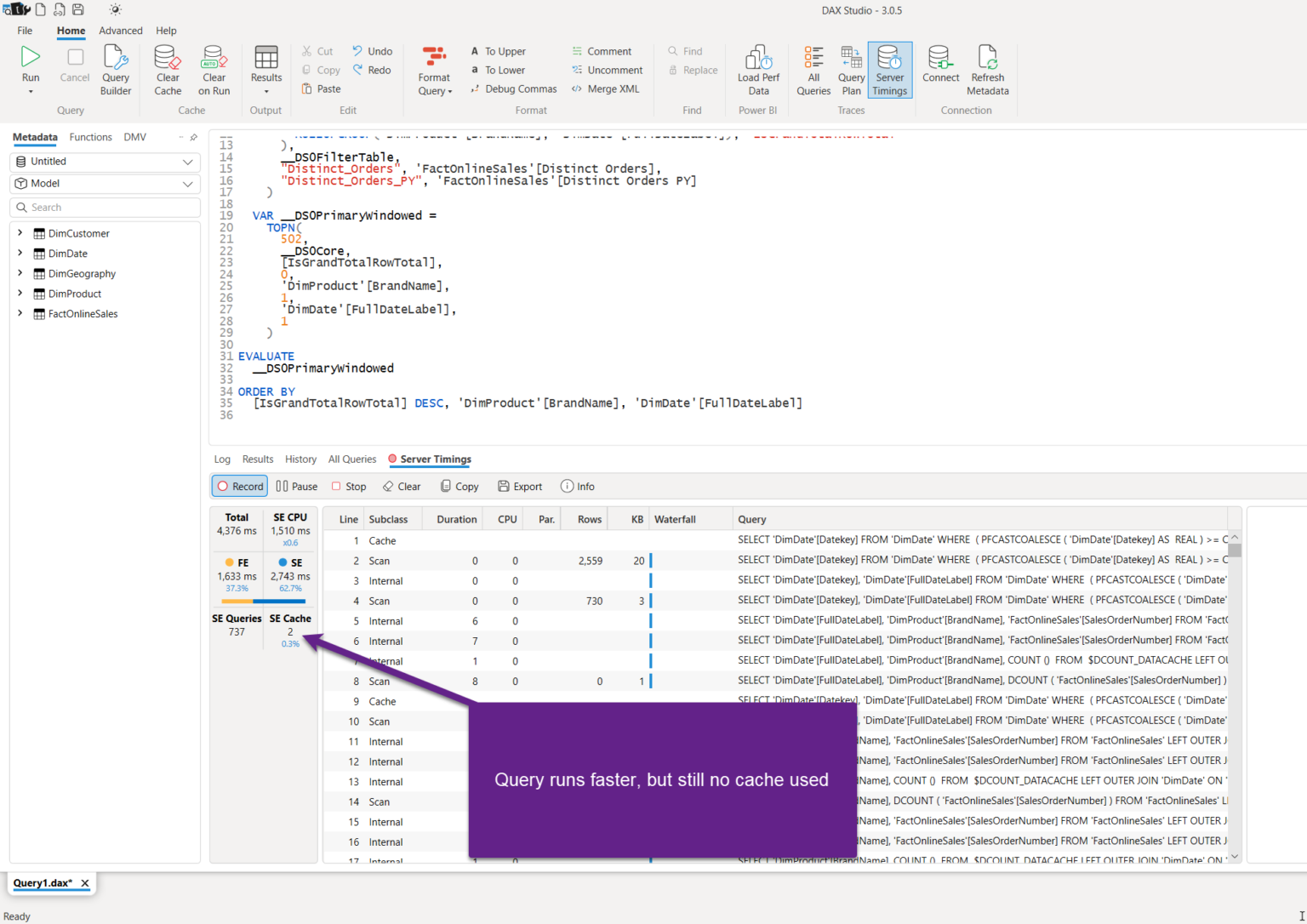Expand the FactOnlineSales table

20,313
